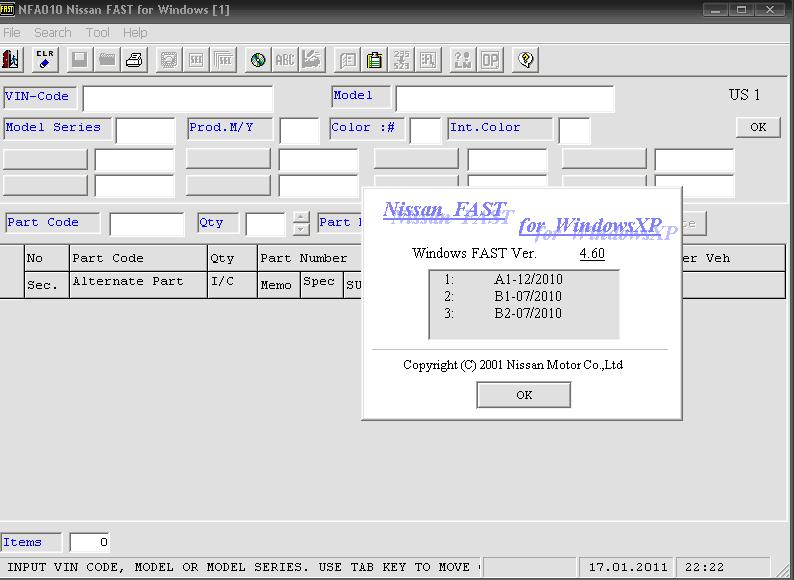Click the "B1-07/2010" data entry
794x580 pixels.
click(x=528, y=296)
